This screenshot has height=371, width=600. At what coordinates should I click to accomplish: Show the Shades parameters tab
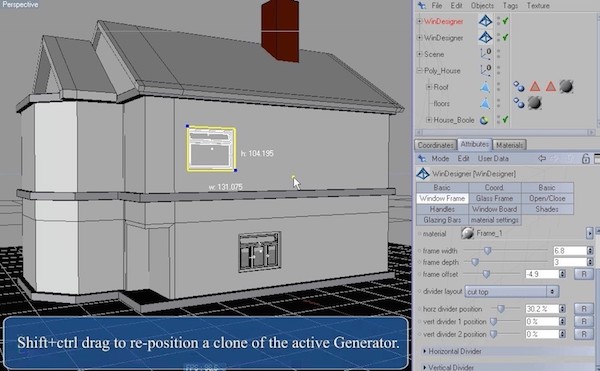click(x=547, y=209)
